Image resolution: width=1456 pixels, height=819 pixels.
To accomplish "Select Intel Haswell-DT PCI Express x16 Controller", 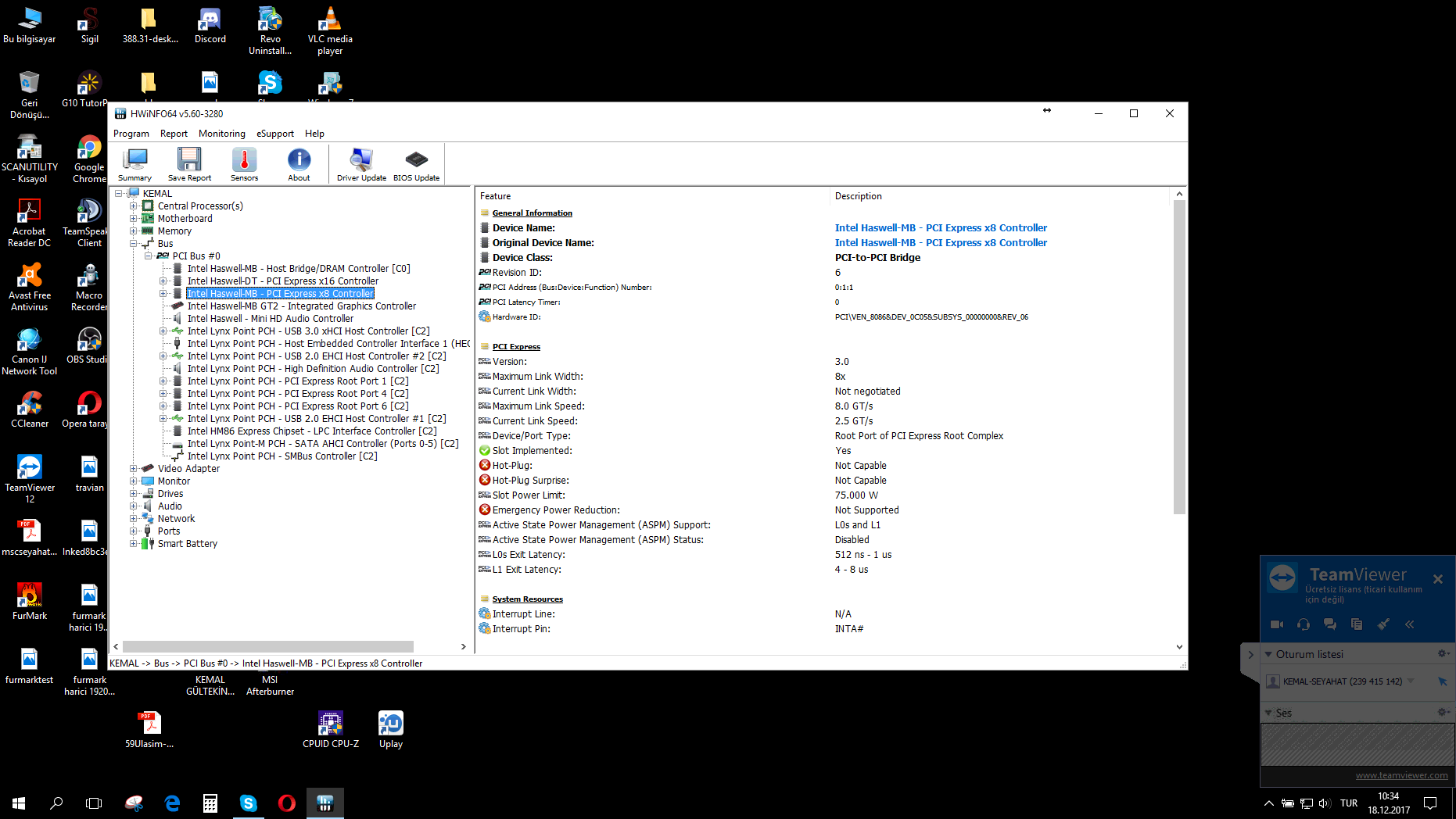I will click(x=283, y=281).
